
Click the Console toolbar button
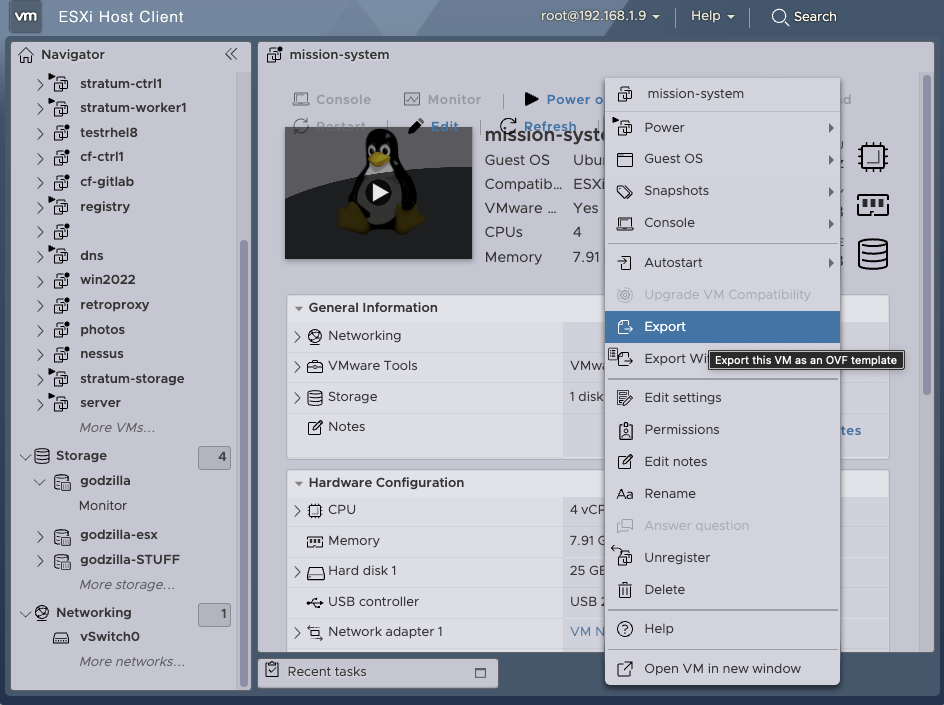click(x=331, y=99)
